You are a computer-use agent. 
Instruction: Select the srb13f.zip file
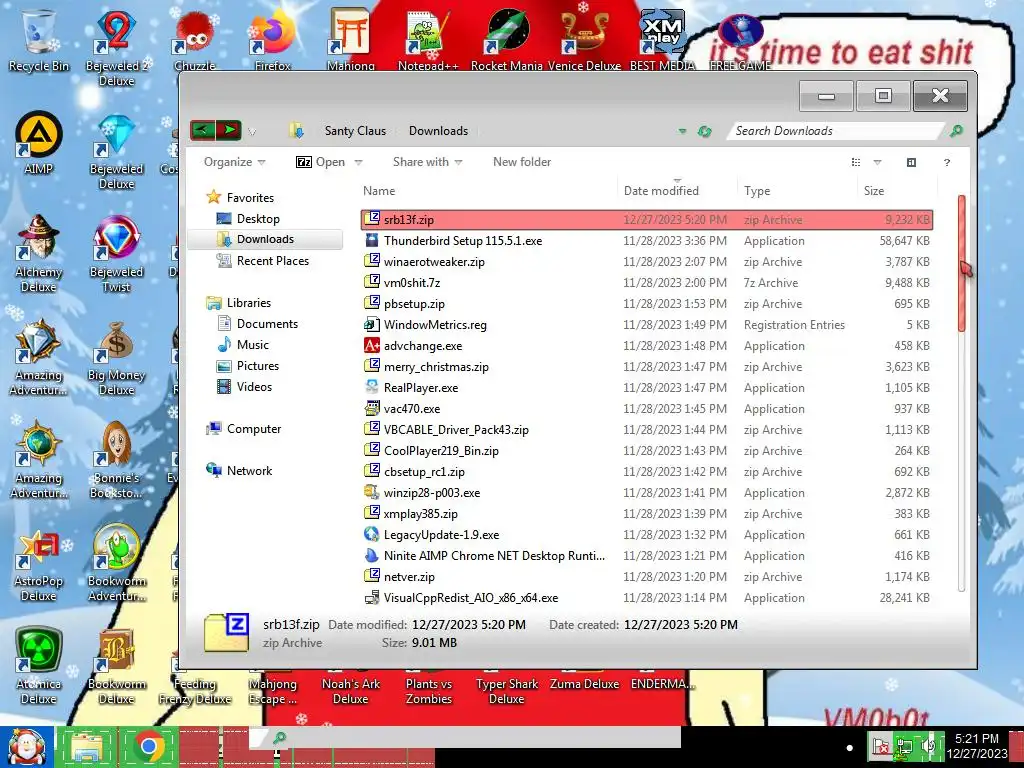(647, 220)
